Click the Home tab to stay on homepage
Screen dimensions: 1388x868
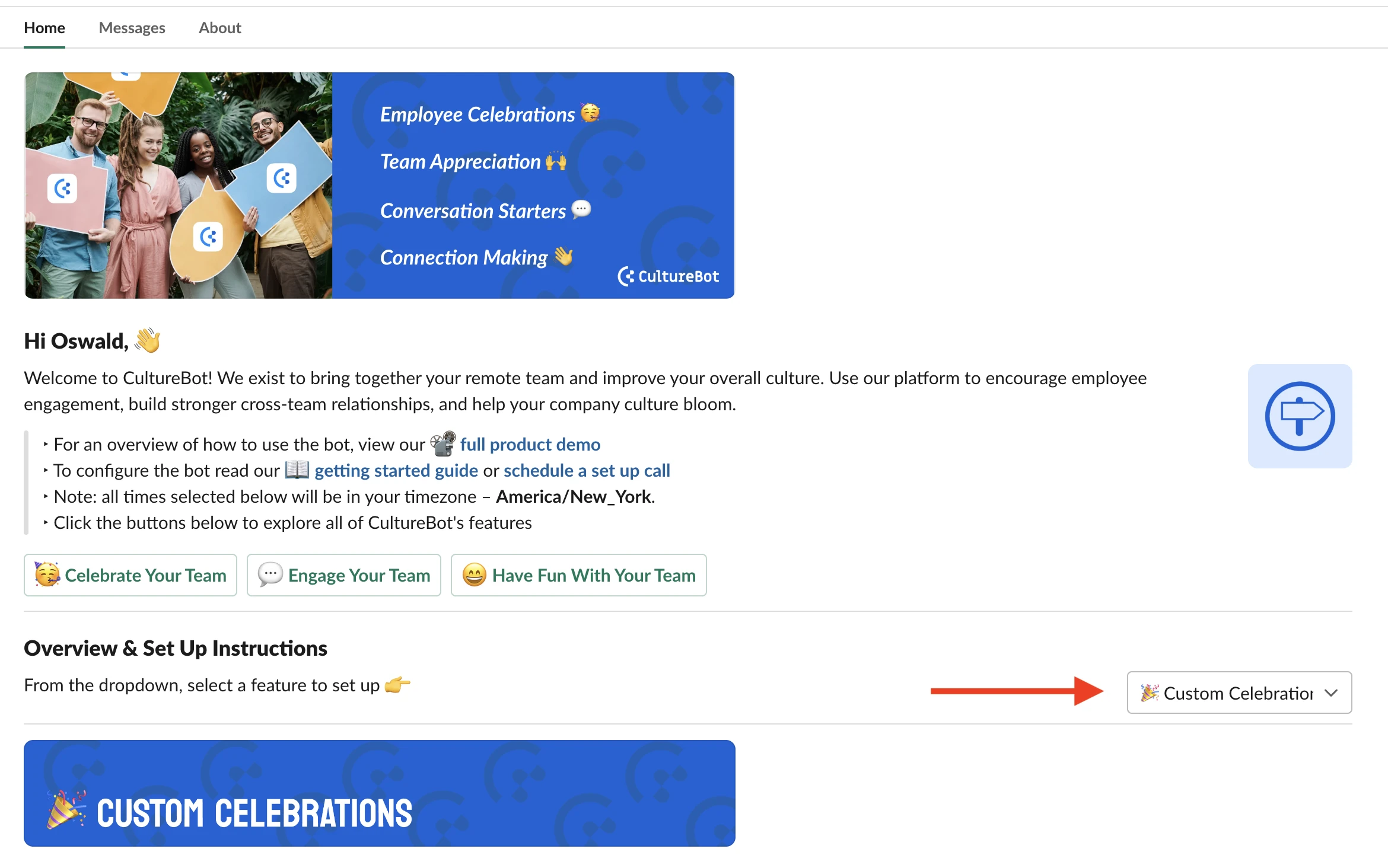[44, 28]
